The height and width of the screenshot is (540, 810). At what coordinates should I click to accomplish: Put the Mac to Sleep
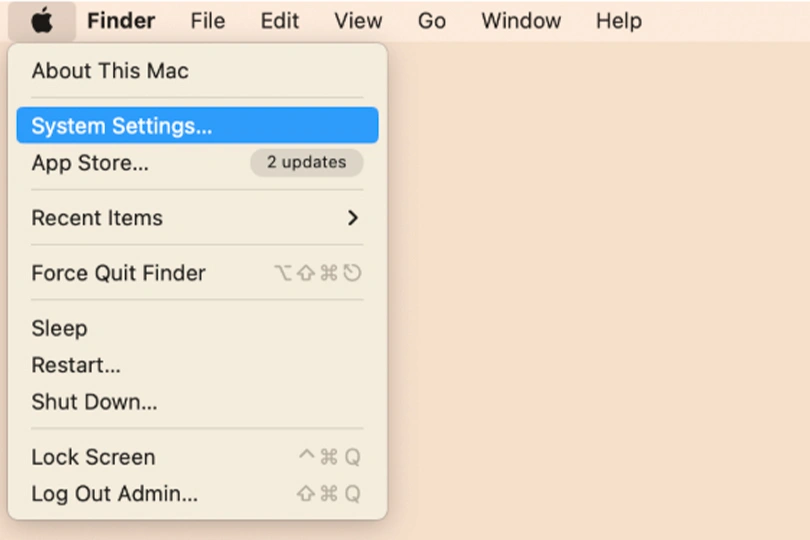point(59,328)
